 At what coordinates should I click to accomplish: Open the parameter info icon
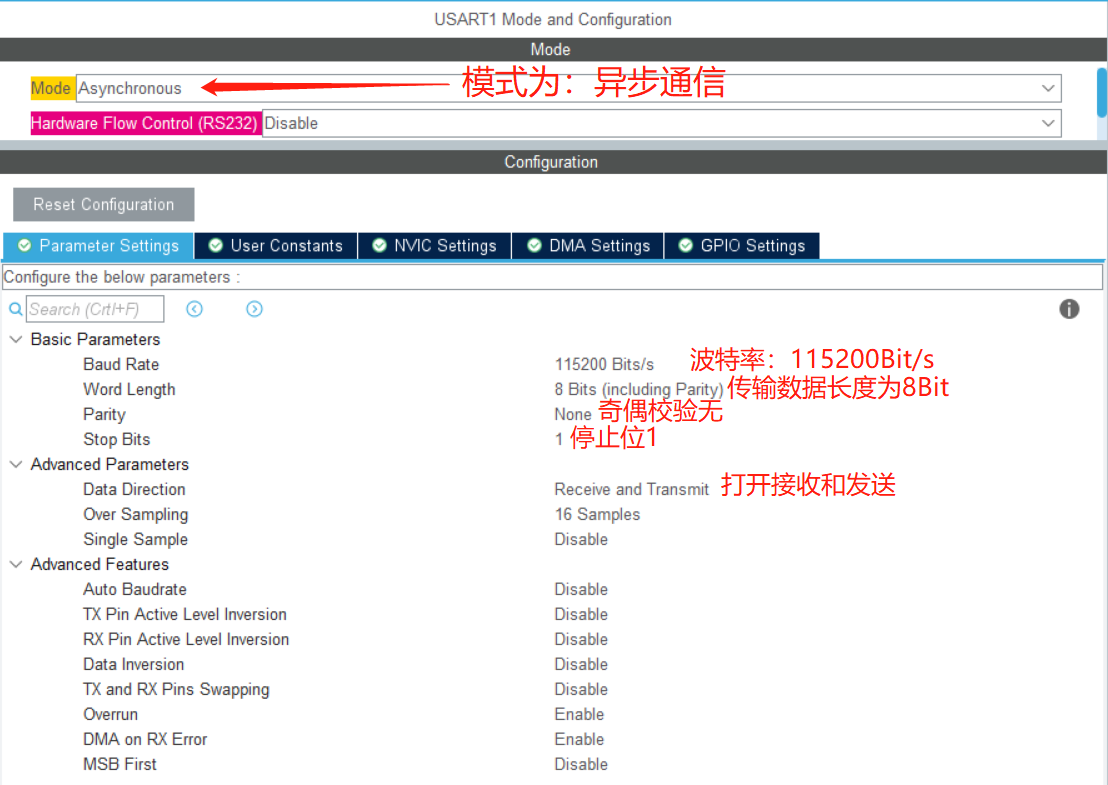click(1068, 309)
